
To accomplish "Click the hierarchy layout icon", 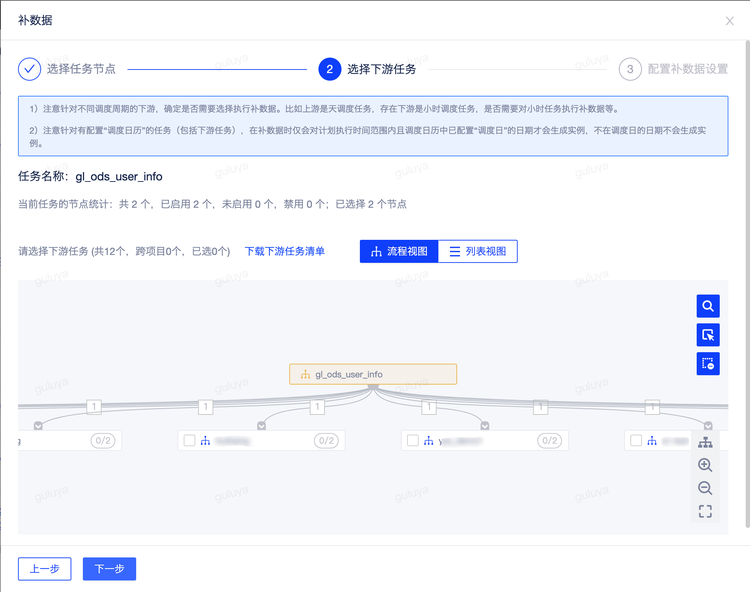I will click(x=705, y=442).
